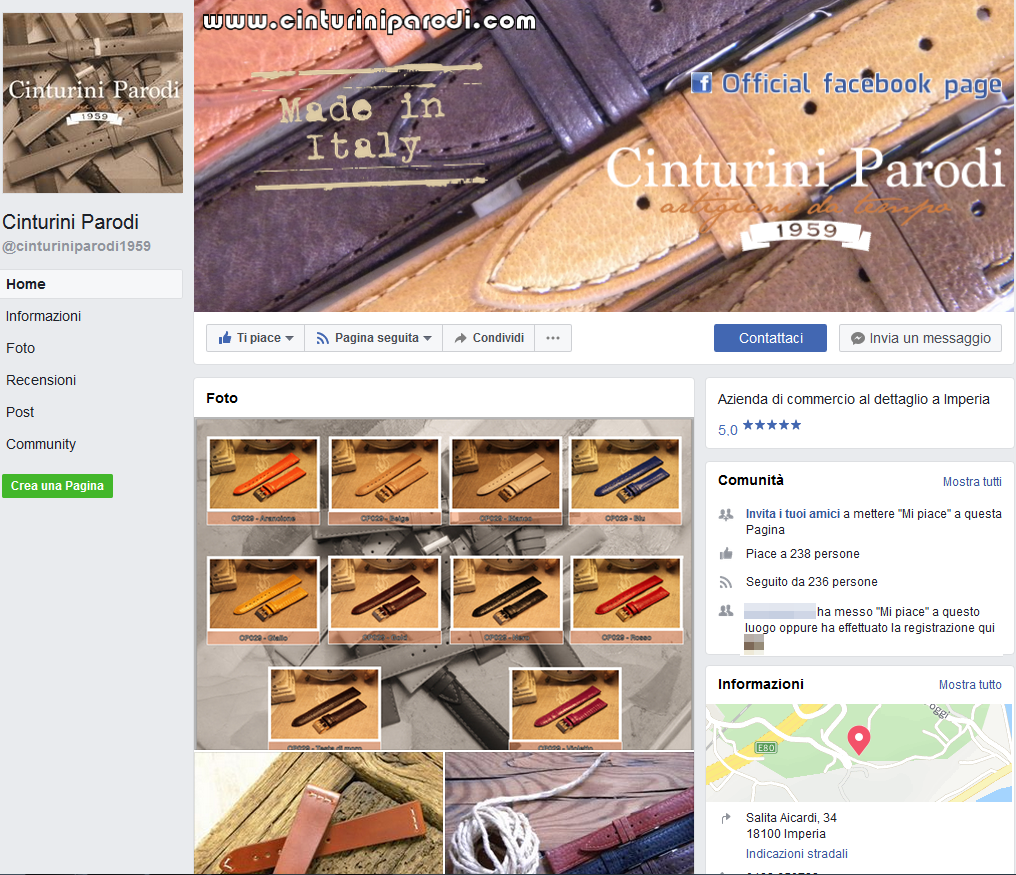This screenshot has height=875, width=1016.
Task: Open the Community section
Action: (x=41, y=444)
